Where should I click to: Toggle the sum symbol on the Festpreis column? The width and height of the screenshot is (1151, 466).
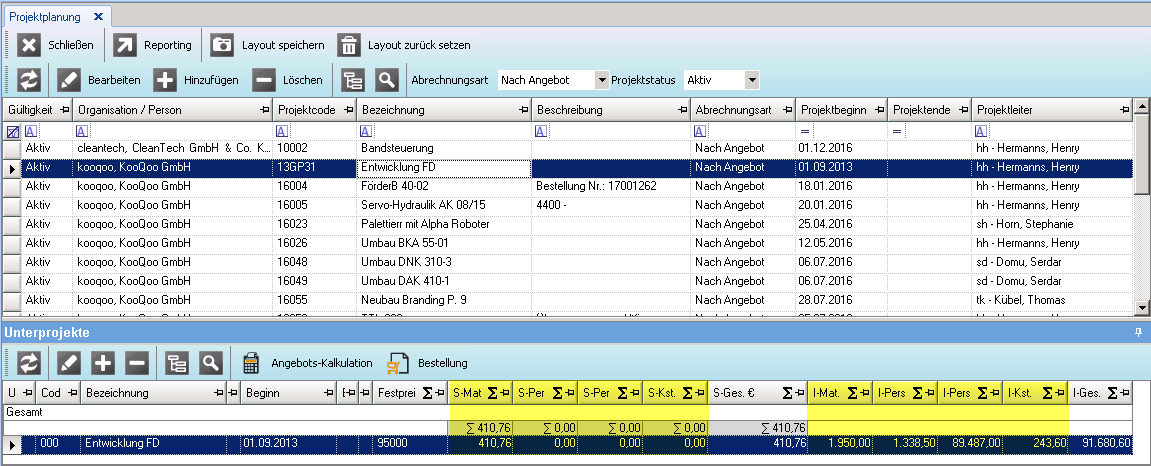[x=425, y=393]
